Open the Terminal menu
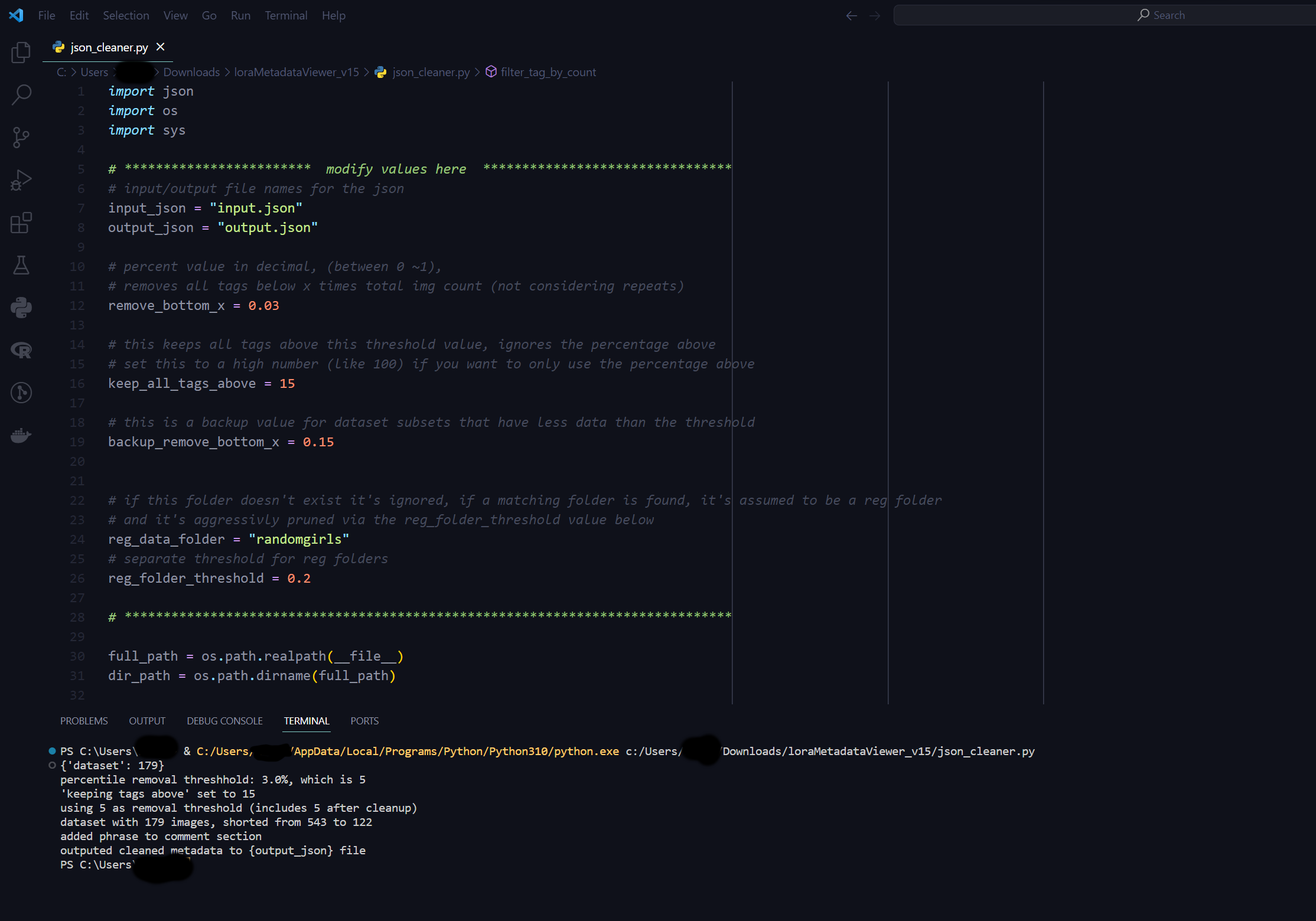Screen dimensions: 1316x921 pos(286,15)
